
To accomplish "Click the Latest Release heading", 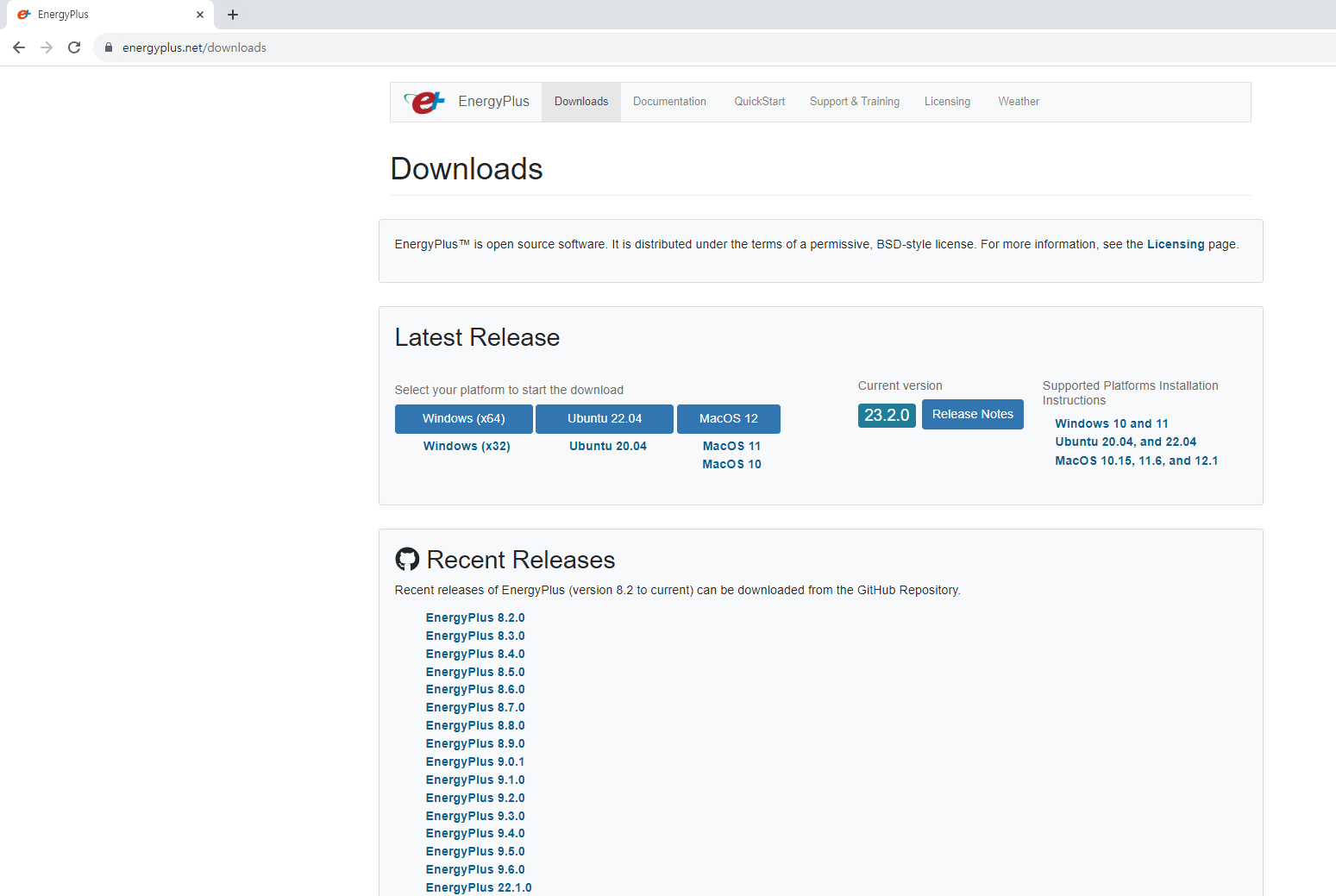I will 477,337.
